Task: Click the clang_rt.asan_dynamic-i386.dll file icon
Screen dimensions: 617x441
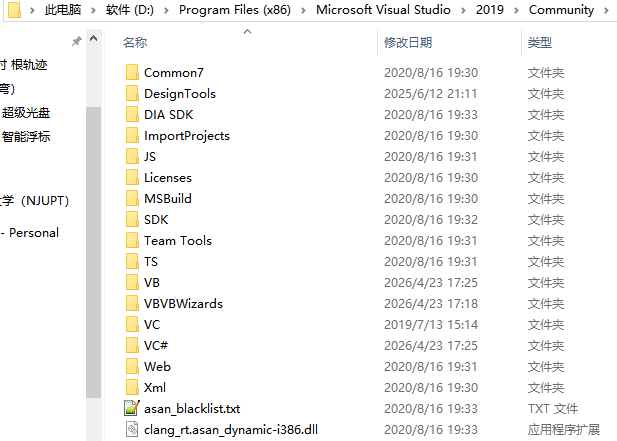Action: tap(132, 429)
